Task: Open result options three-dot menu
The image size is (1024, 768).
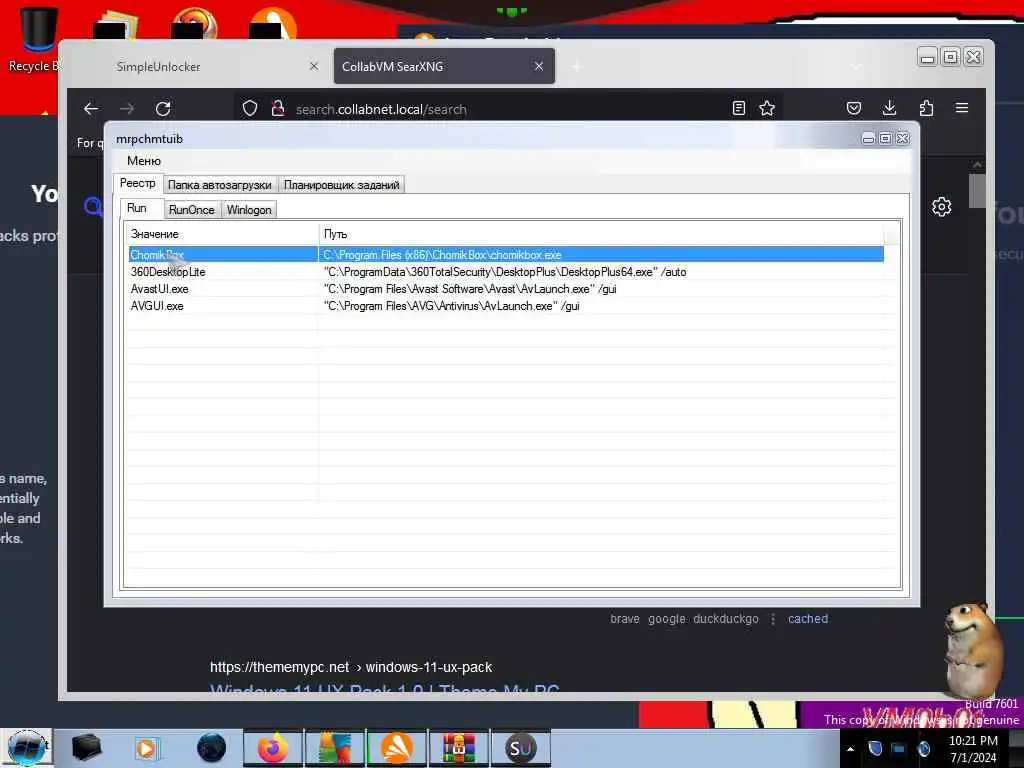Action: [773, 618]
